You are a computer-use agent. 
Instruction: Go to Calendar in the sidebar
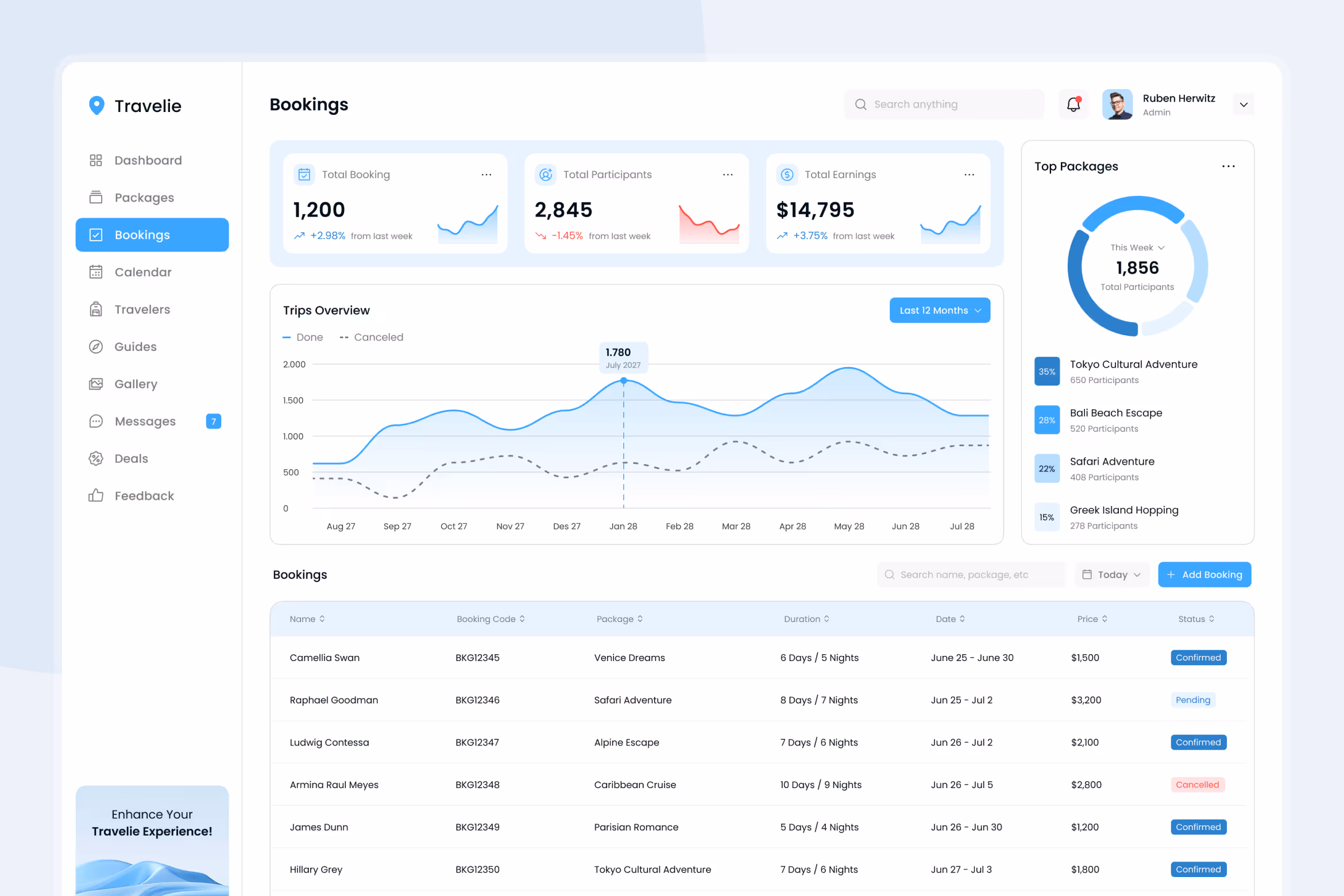point(143,272)
